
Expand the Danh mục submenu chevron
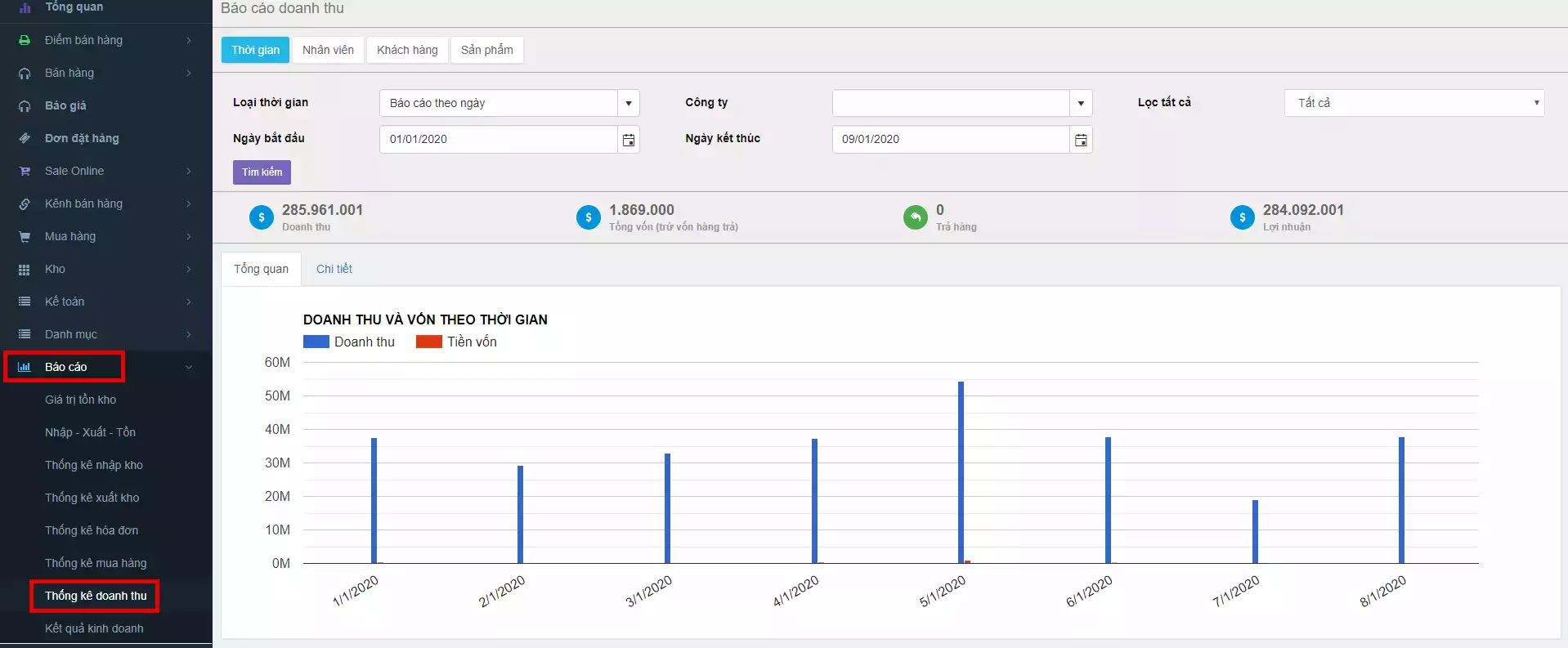[189, 334]
